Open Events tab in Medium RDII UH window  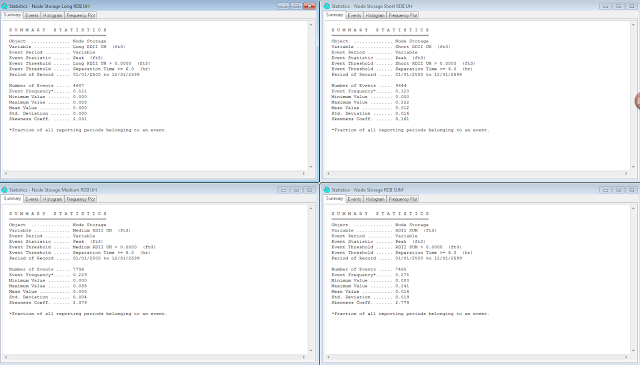tap(31, 199)
